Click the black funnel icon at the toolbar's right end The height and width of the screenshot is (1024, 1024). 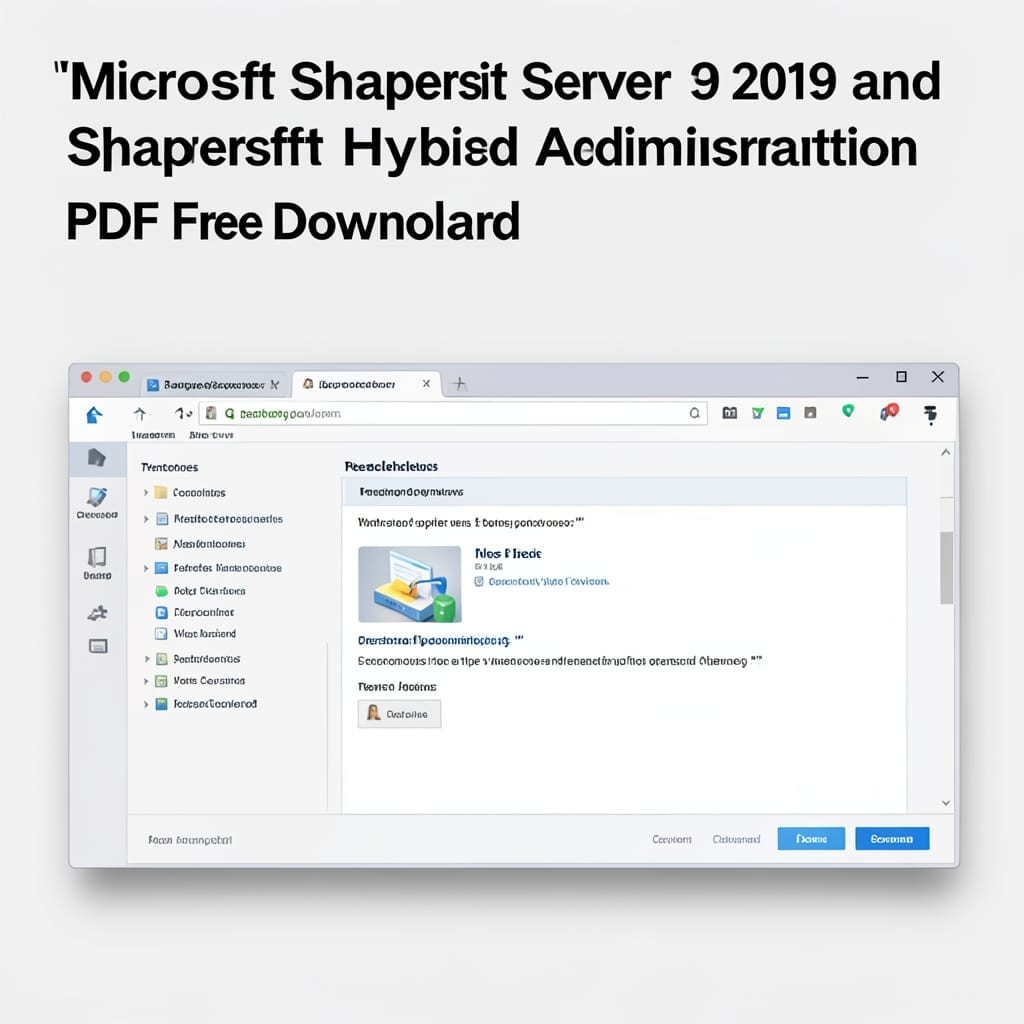point(931,414)
